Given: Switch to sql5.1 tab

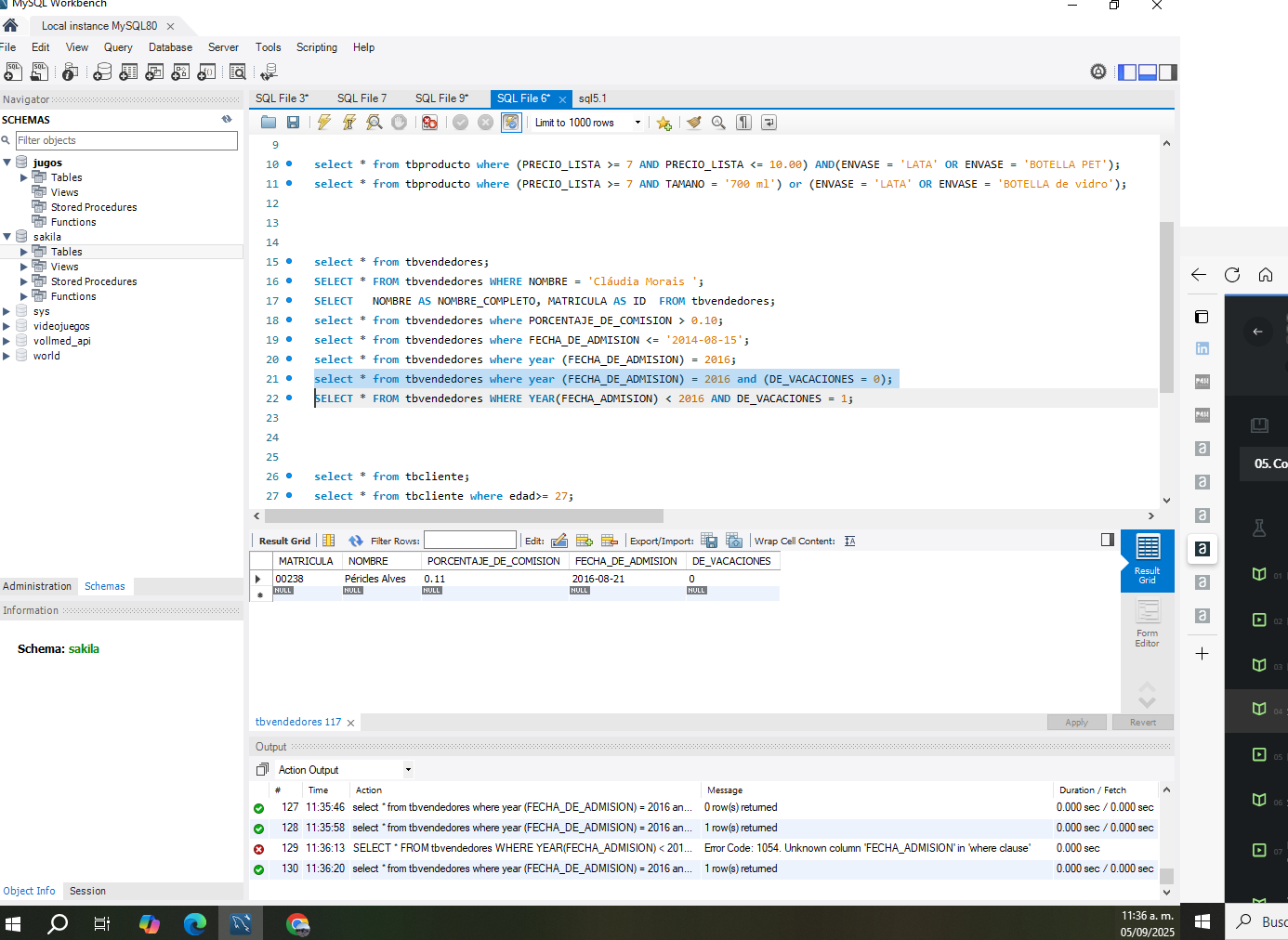Looking at the screenshot, I should pos(592,98).
